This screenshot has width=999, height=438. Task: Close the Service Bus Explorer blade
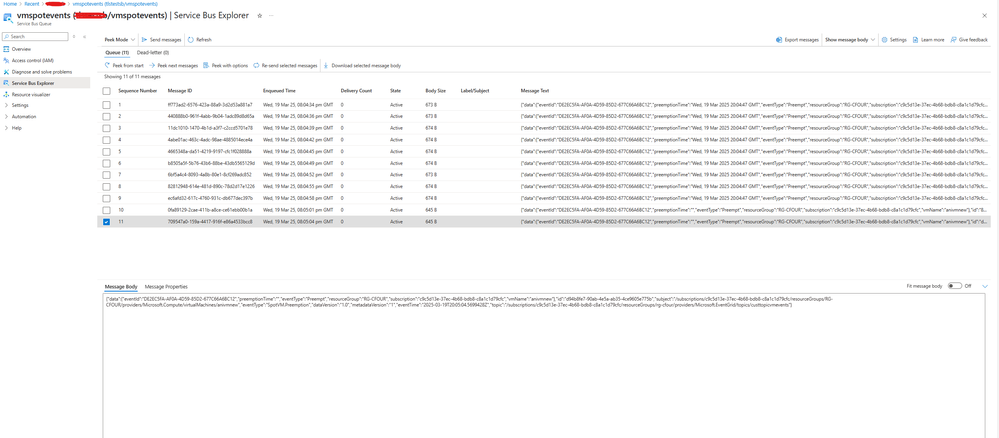click(985, 14)
